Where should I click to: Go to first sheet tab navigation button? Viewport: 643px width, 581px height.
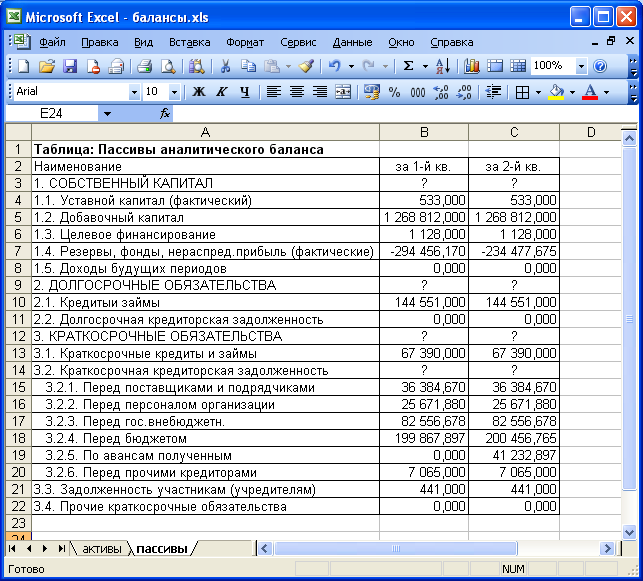tap(12, 549)
